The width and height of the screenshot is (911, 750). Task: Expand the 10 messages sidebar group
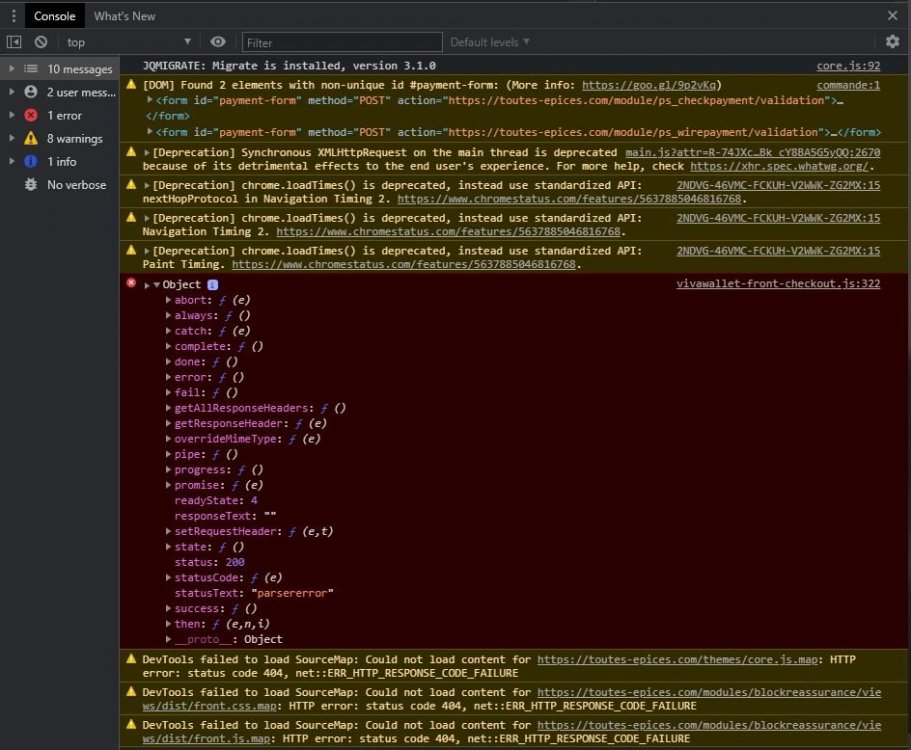(11, 69)
